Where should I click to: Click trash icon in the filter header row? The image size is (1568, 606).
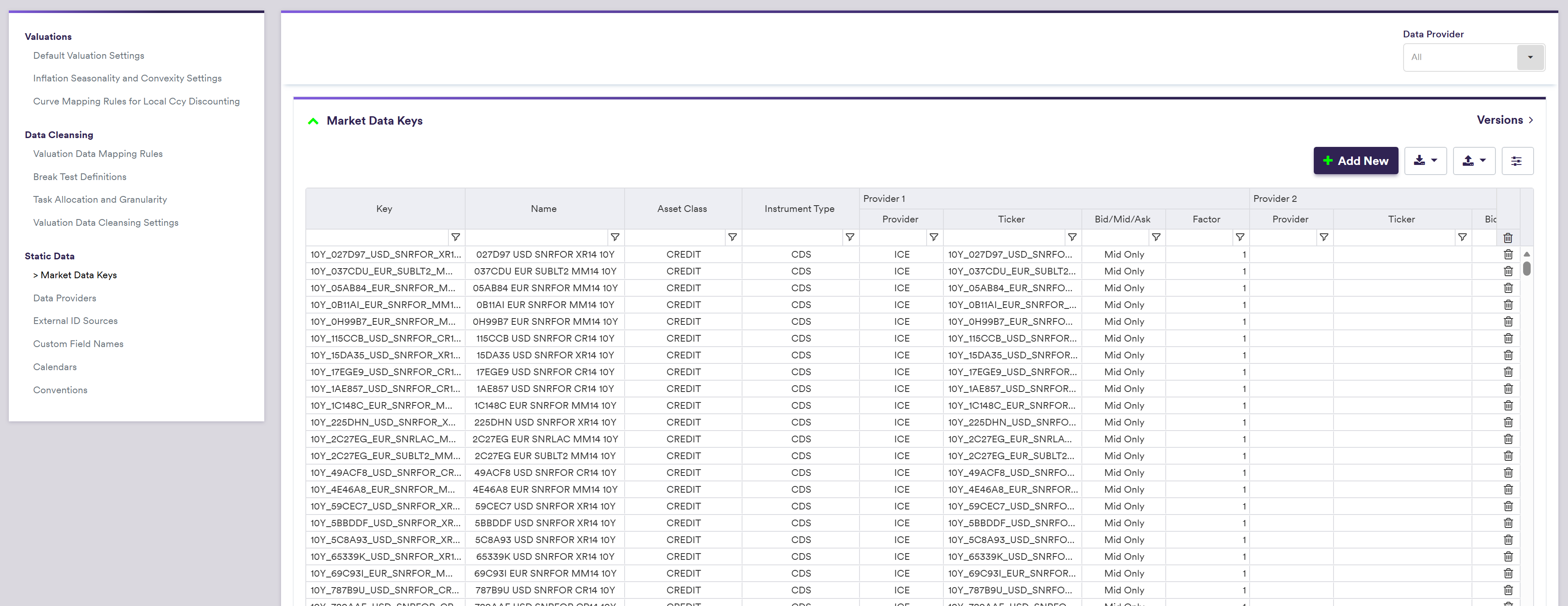click(1508, 238)
